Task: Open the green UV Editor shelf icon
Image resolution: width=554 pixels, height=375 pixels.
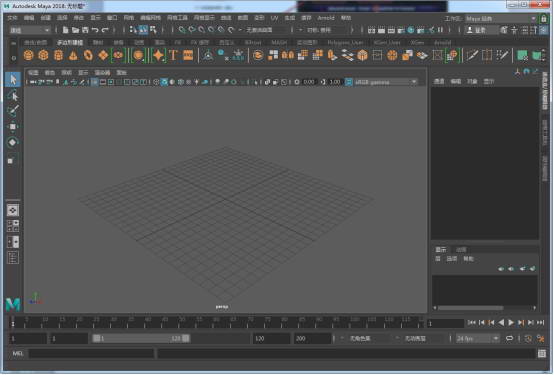Action: click(522, 55)
